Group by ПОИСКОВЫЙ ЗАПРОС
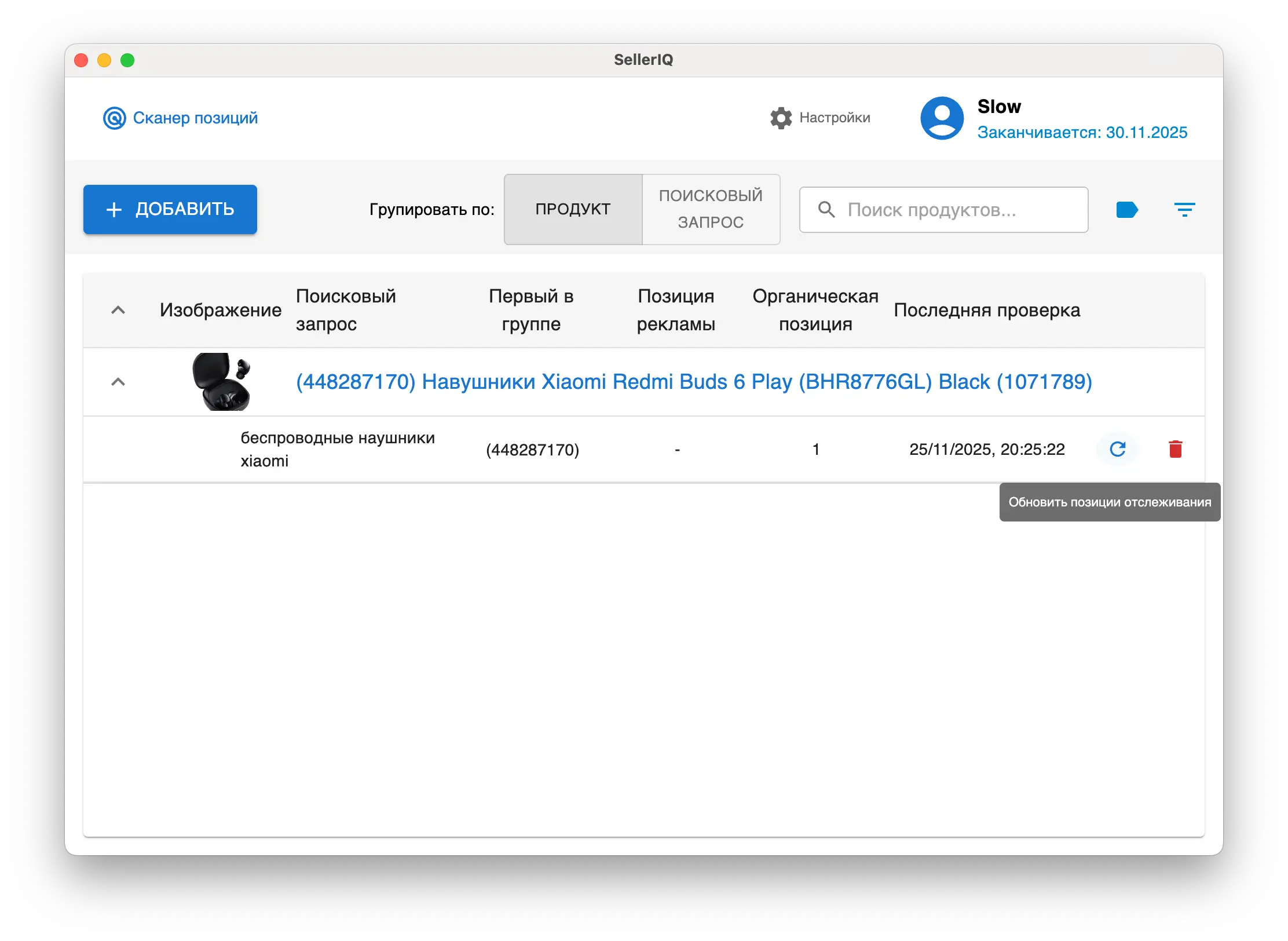 coord(711,209)
